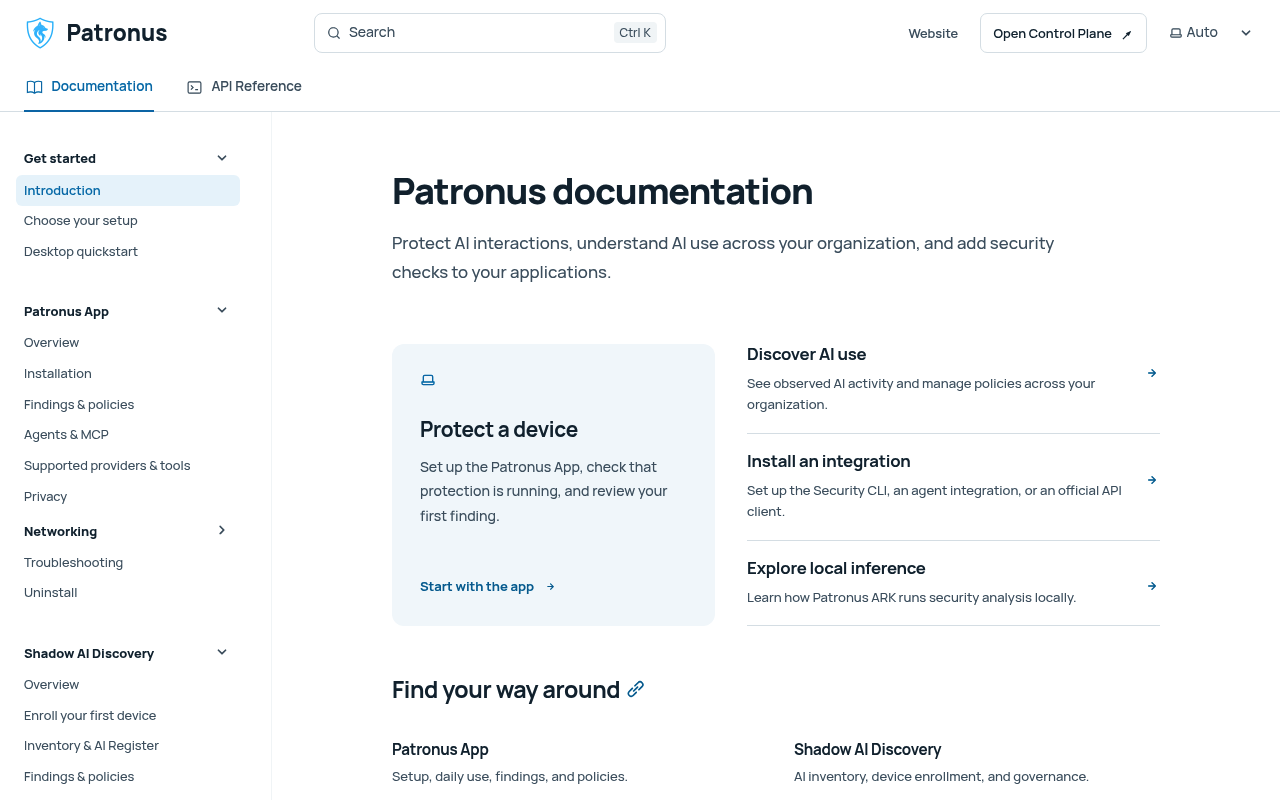Click the laptop icon next to Auto
This screenshot has height=800, width=1280.
click(1176, 33)
